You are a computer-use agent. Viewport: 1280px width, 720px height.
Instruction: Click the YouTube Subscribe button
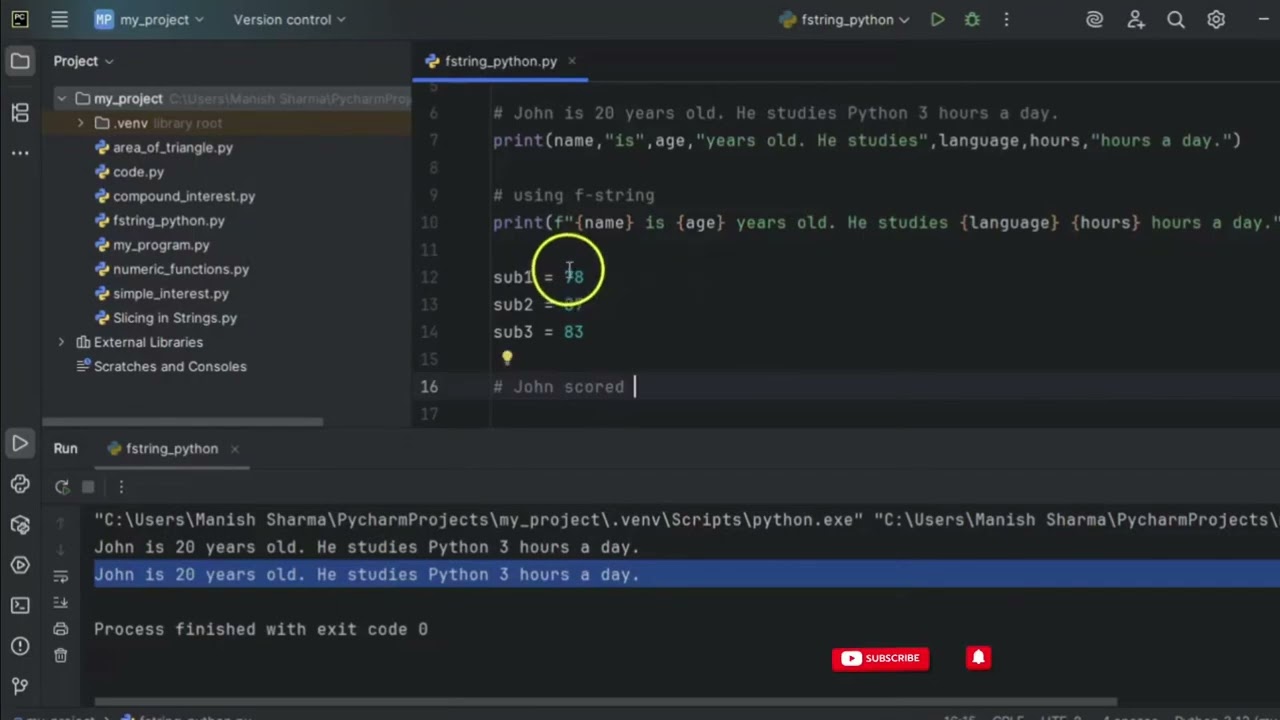[x=881, y=658]
